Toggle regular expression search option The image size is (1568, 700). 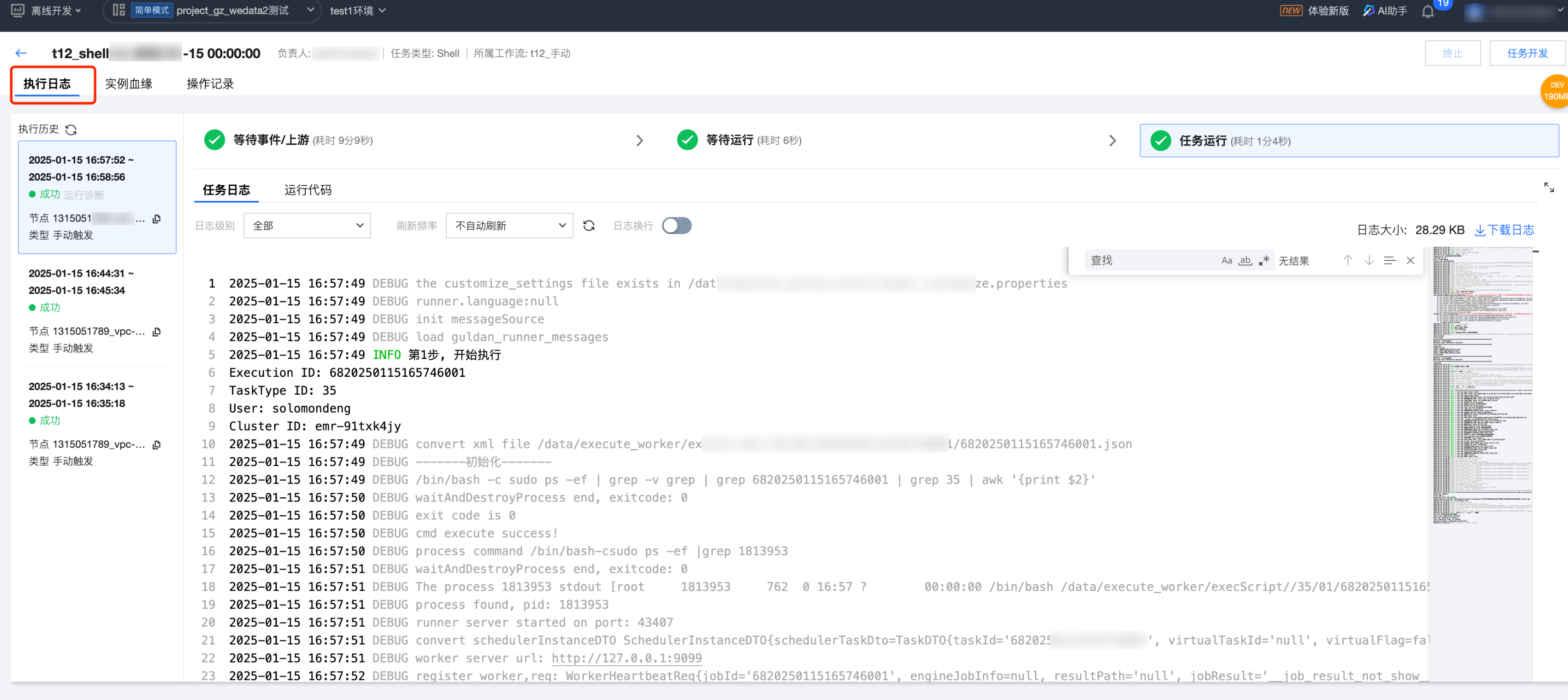tap(1264, 260)
